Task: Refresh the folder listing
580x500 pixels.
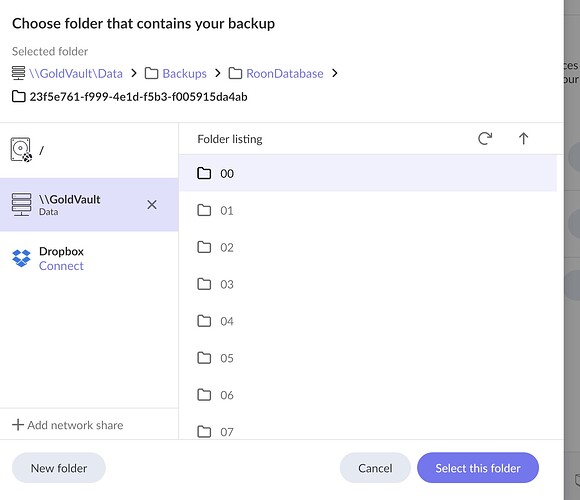Action: click(x=485, y=139)
